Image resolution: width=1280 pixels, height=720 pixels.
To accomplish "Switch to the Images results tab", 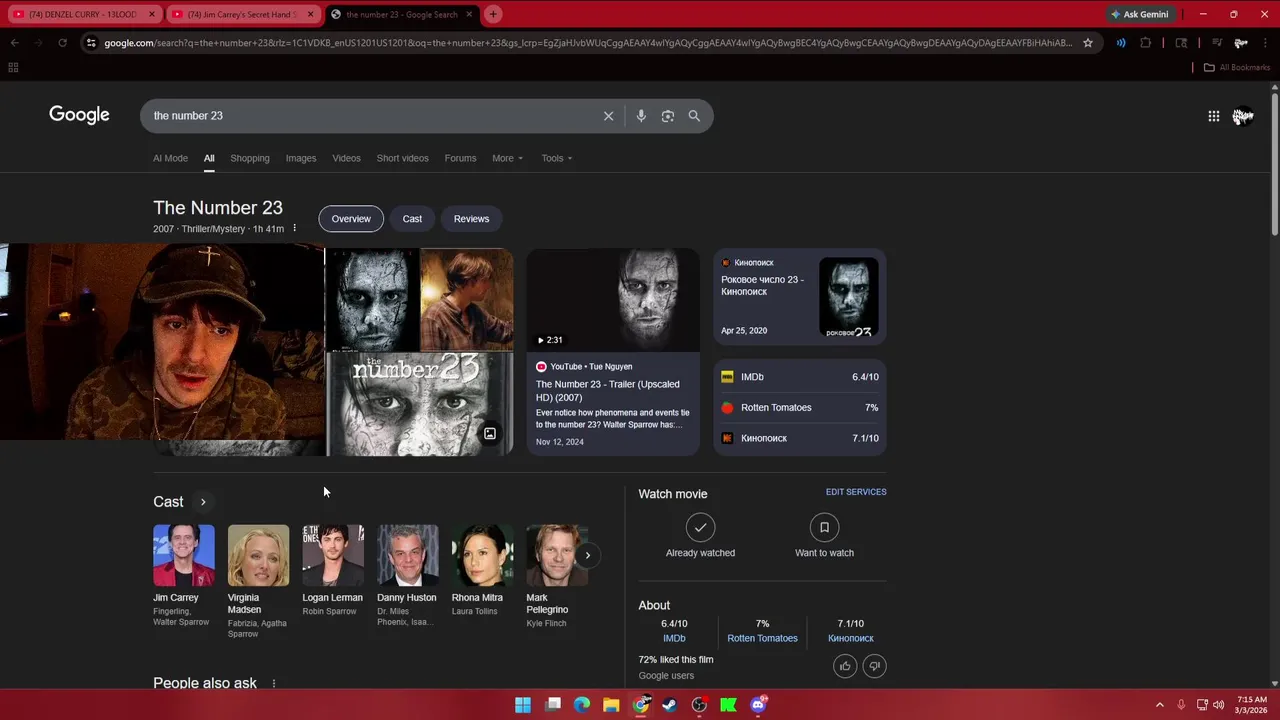I will click(301, 158).
